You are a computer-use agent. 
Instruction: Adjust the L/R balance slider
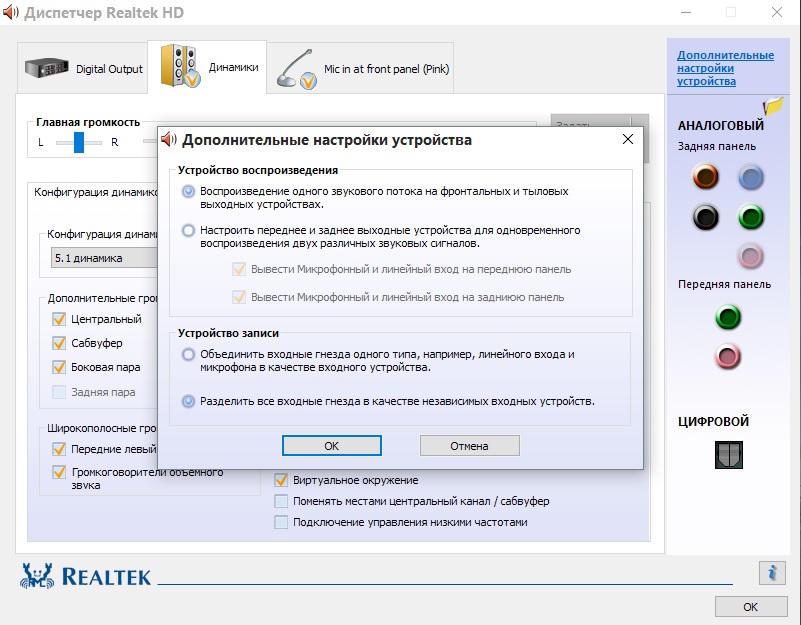pyautogui.click(x=79, y=142)
